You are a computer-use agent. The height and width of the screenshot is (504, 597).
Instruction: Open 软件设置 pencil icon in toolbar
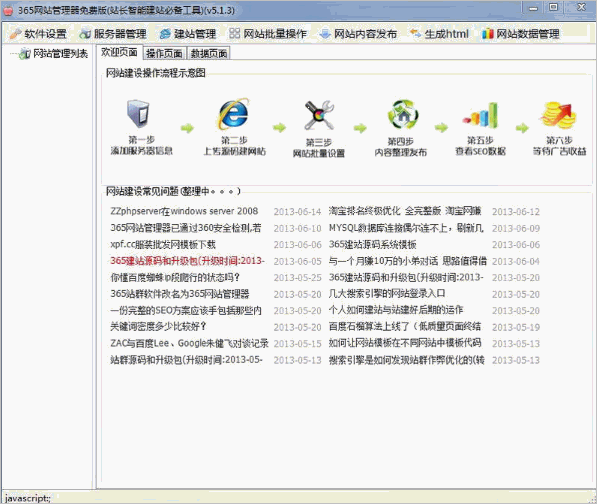point(15,34)
